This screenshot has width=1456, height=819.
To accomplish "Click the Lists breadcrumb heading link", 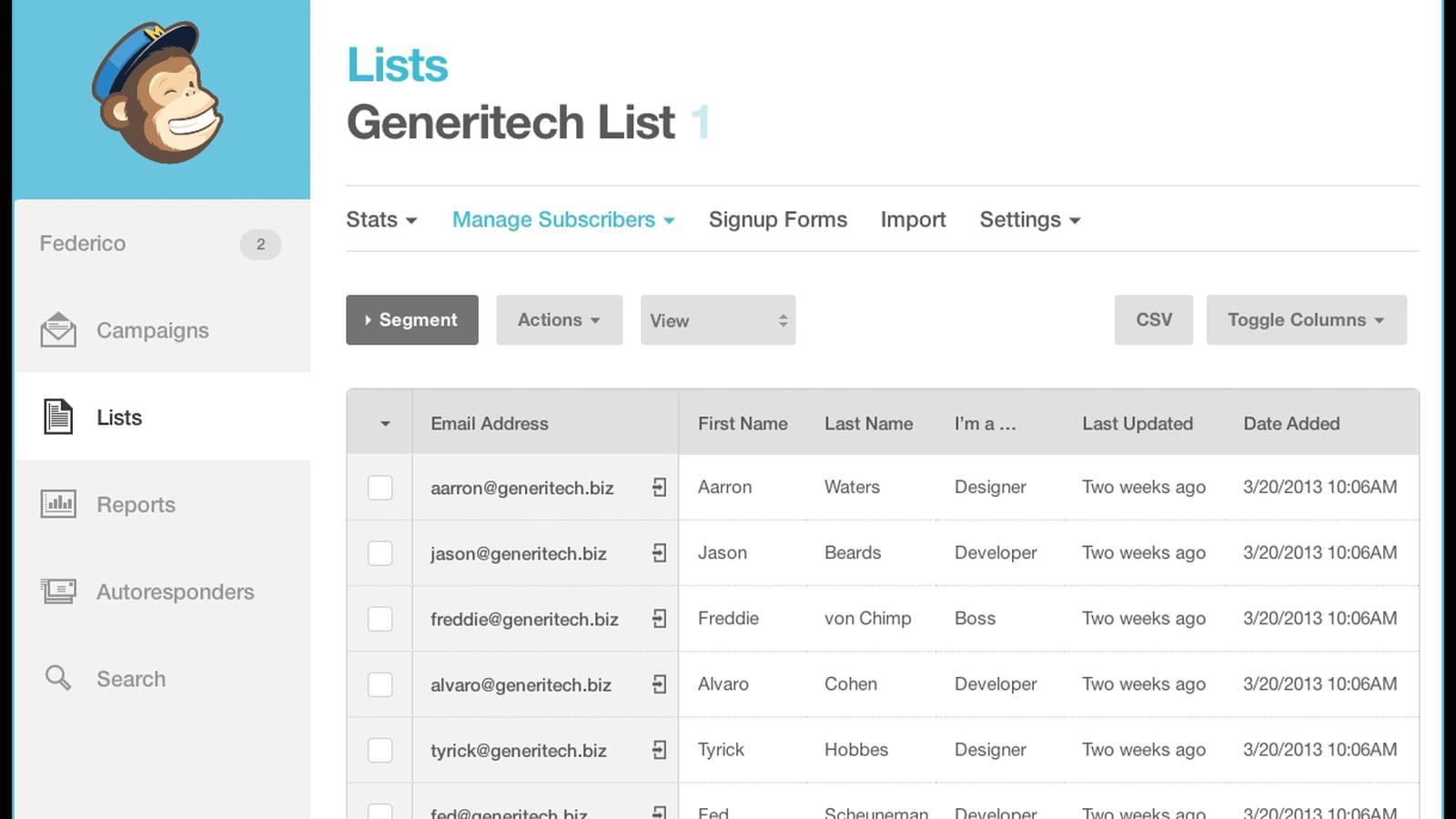I will tap(398, 65).
